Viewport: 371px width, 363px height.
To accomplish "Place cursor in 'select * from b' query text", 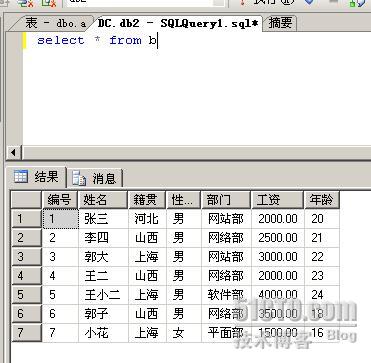I will click(97, 41).
